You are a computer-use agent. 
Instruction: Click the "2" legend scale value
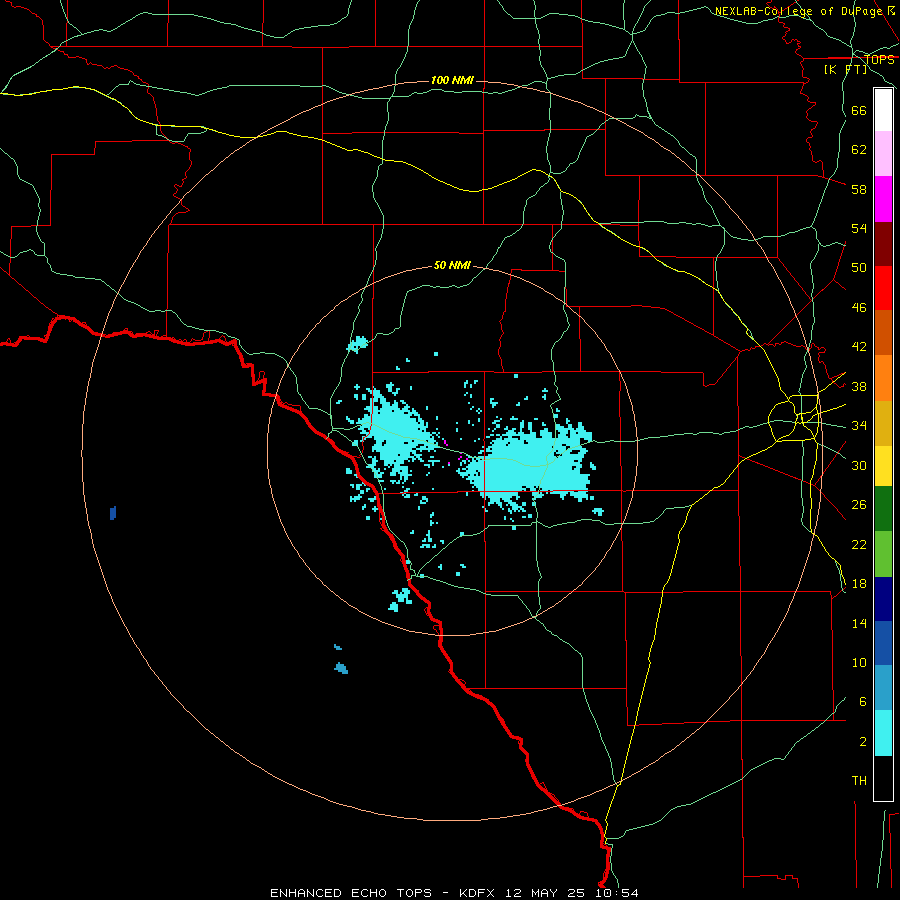(863, 742)
